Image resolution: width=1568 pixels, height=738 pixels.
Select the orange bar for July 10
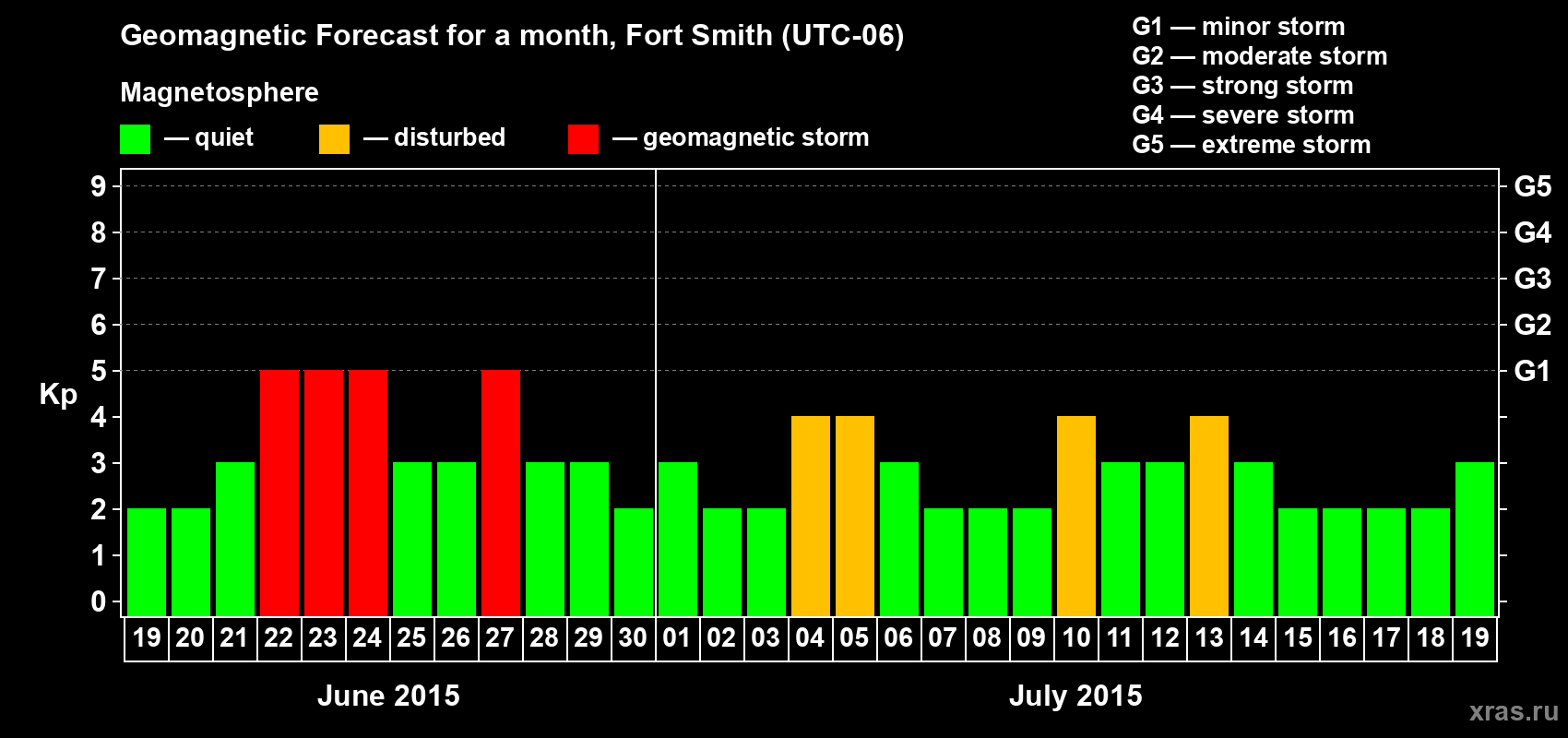(1076, 517)
